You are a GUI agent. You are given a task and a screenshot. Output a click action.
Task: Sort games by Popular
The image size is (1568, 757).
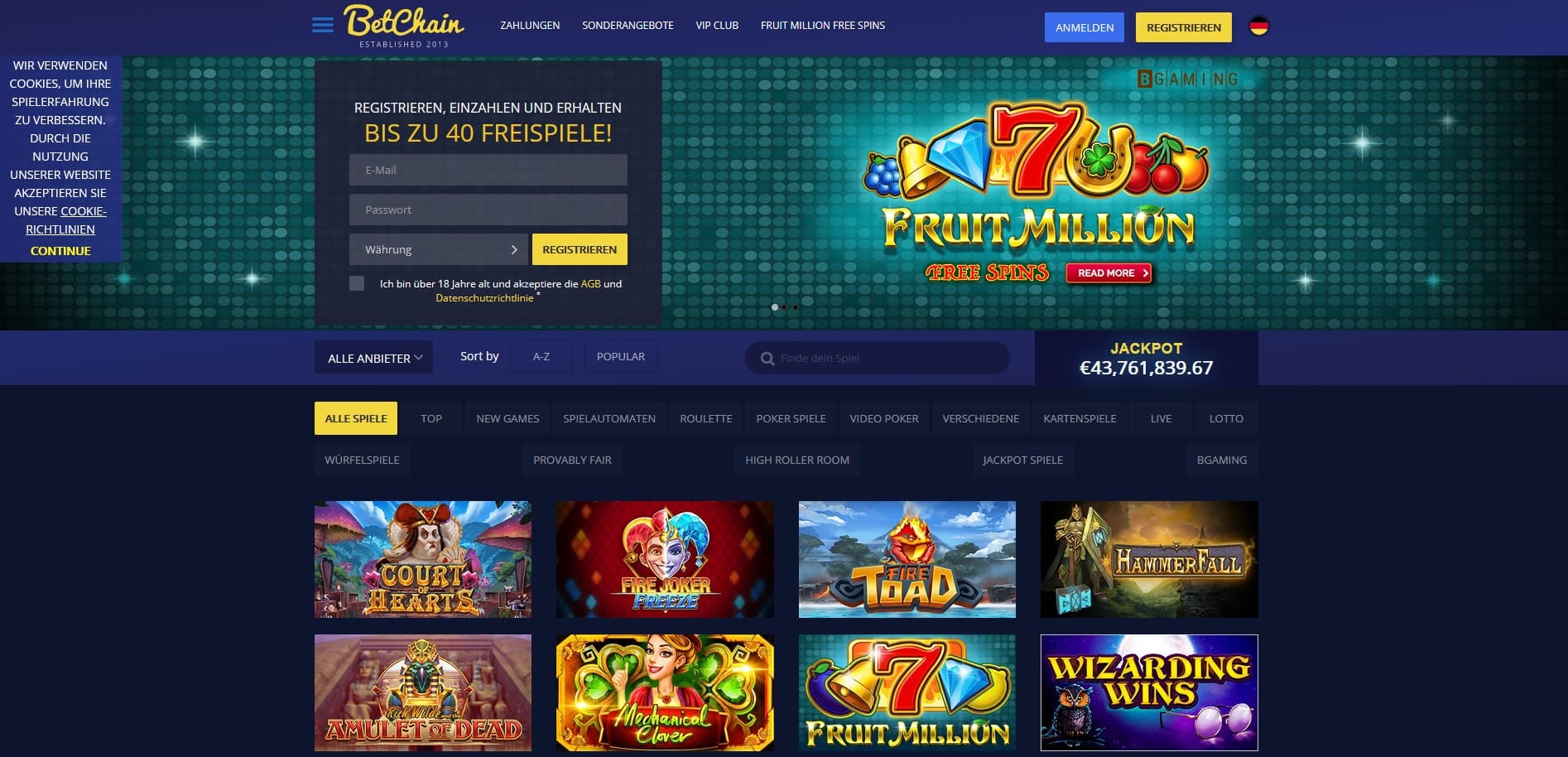(621, 356)
